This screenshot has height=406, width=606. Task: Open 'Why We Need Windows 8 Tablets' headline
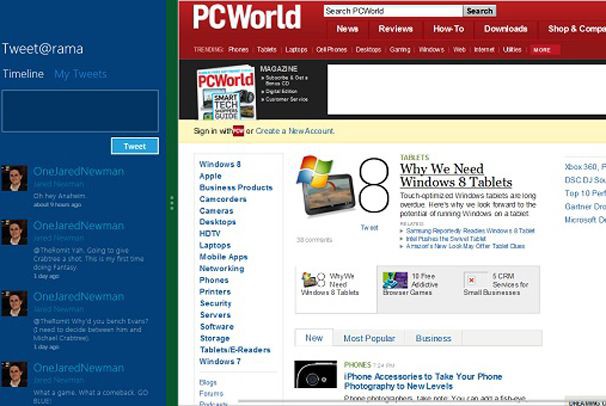click(456, 175)
